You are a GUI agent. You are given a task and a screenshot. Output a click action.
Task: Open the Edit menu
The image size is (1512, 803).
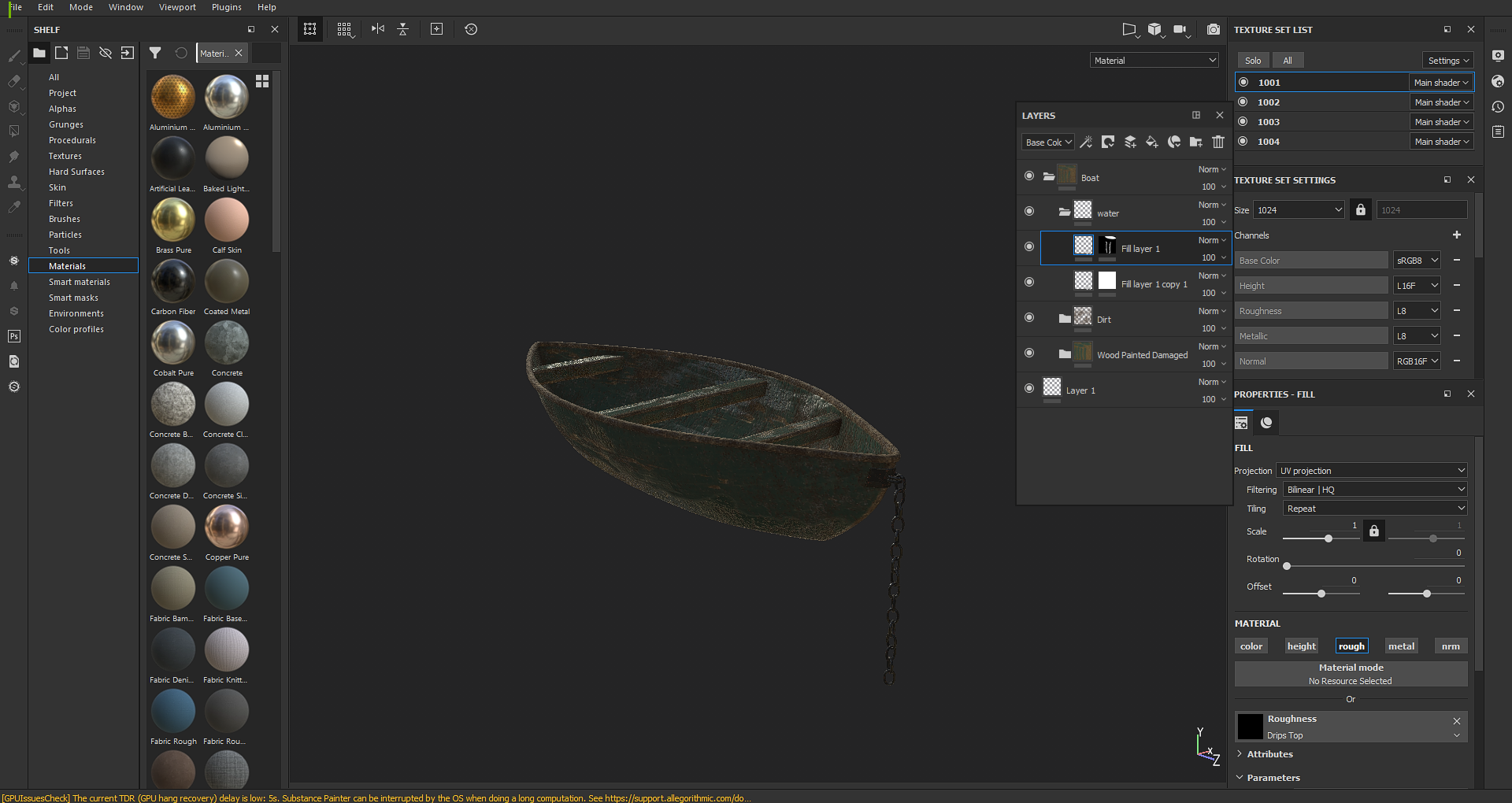point(46,7)
